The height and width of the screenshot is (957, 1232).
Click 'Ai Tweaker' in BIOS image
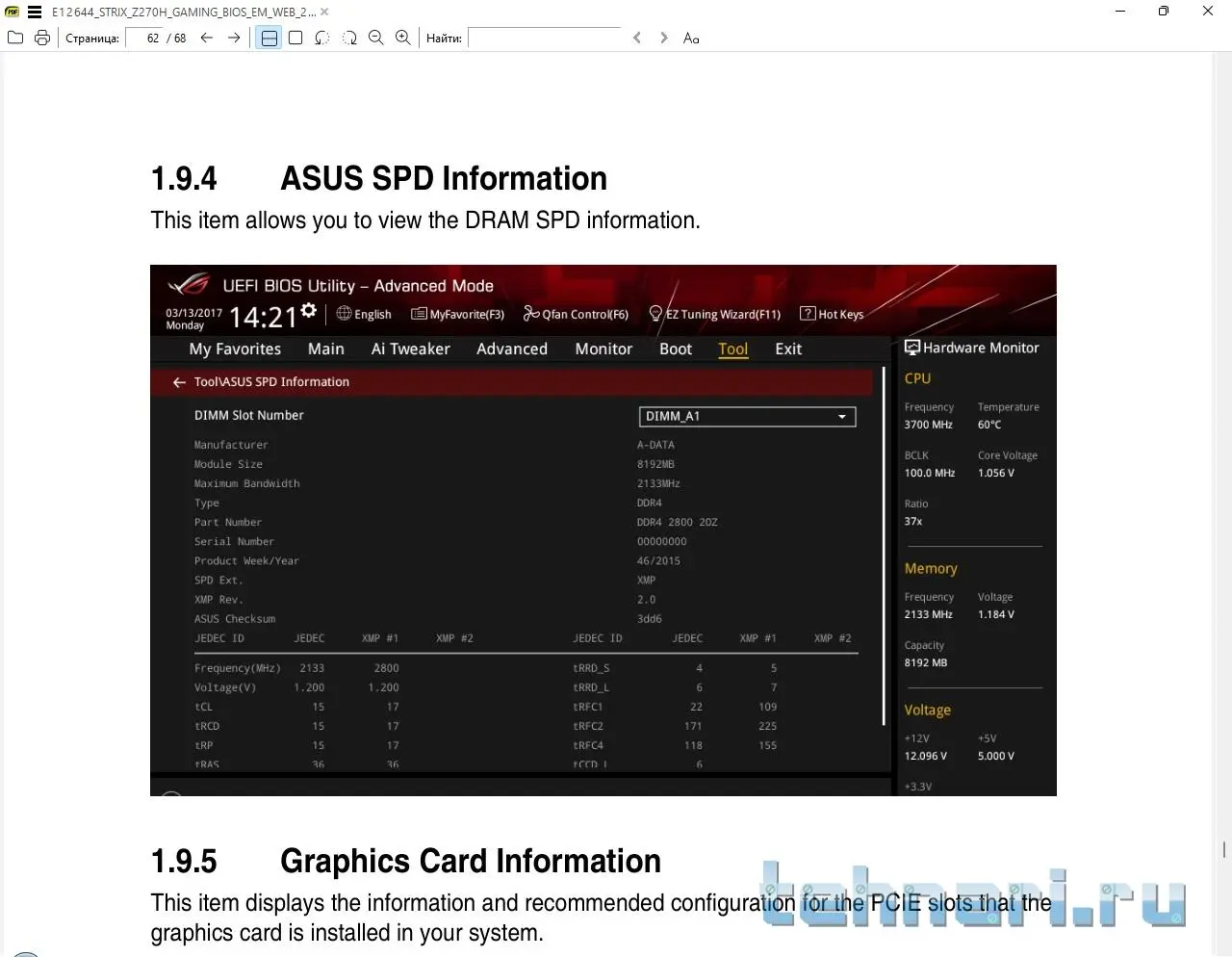click(411, 349)
